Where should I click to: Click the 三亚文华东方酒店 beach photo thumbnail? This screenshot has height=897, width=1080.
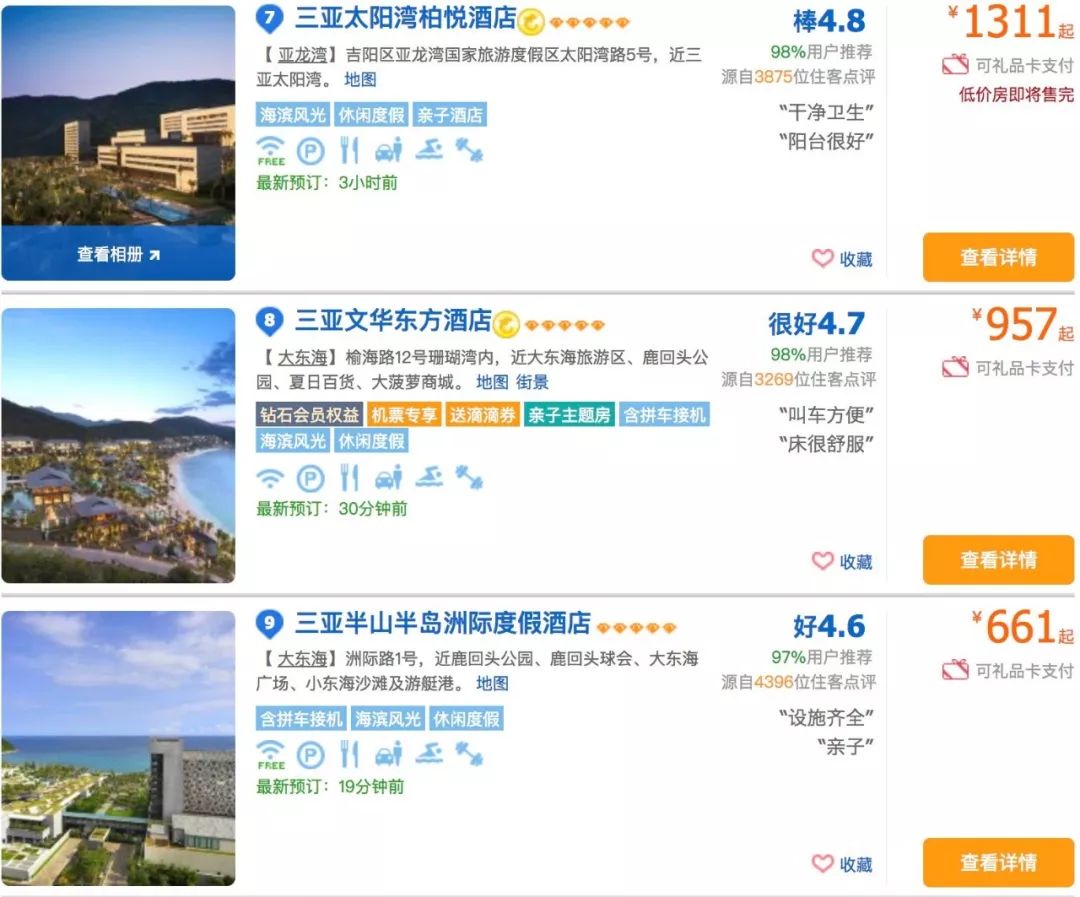(118, 445)
